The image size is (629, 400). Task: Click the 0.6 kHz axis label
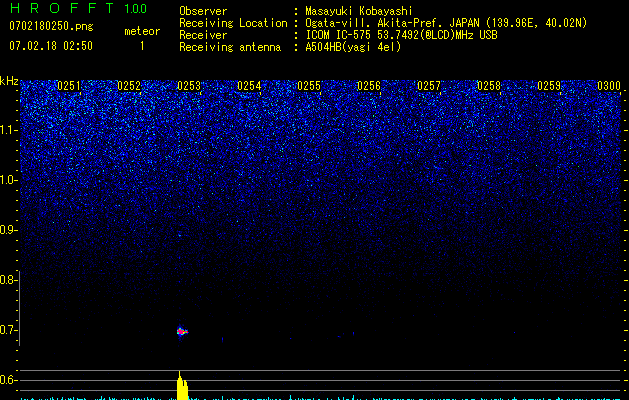coord(8,380)
